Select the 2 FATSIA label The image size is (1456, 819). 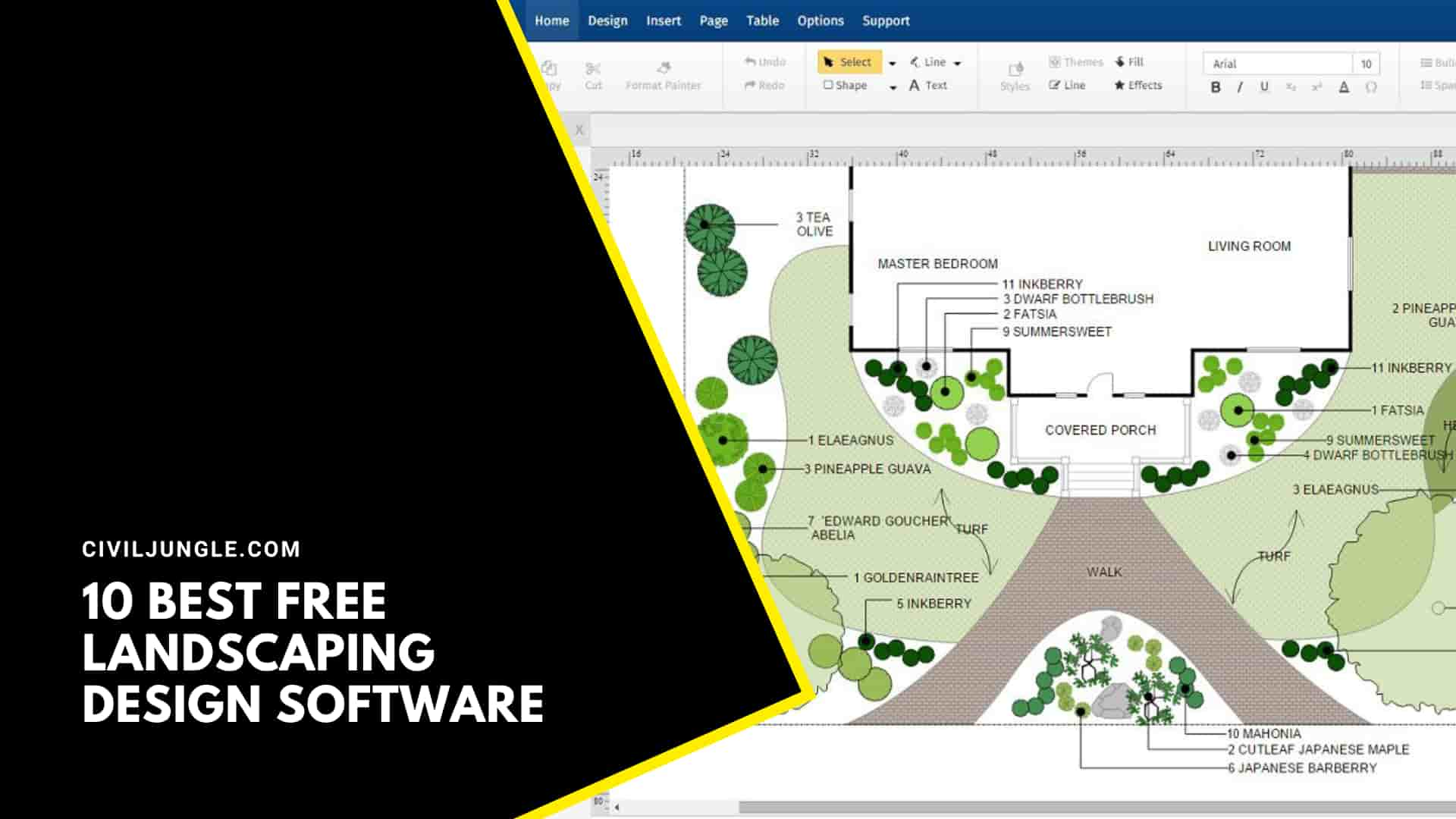(x=1030, y=314)
